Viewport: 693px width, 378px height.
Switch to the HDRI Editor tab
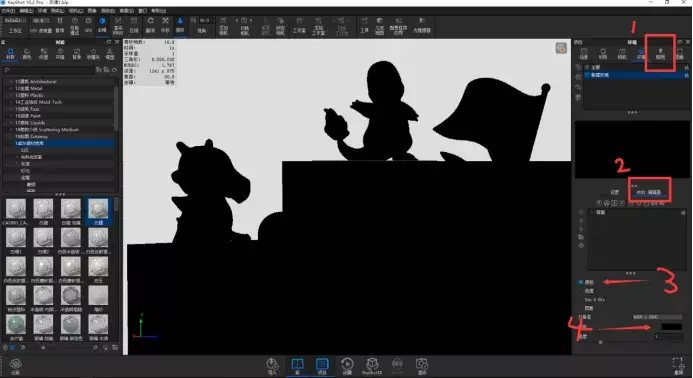[649, 192]
